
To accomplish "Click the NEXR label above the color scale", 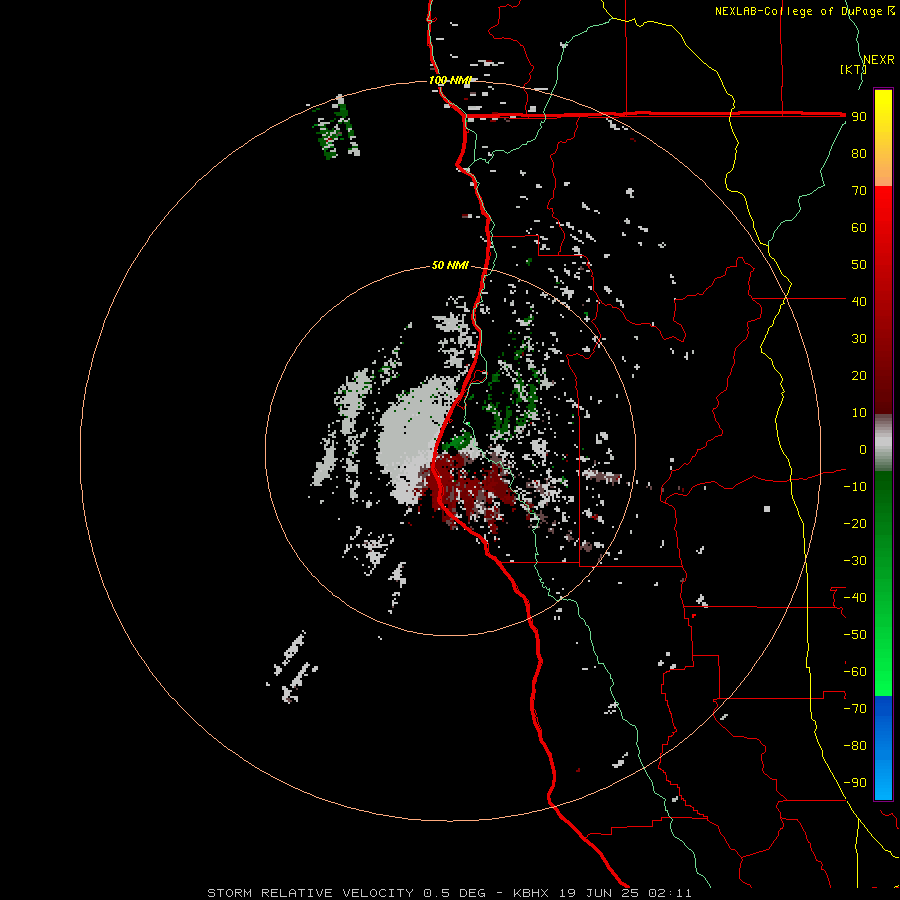I will click(x=879, y=60).
